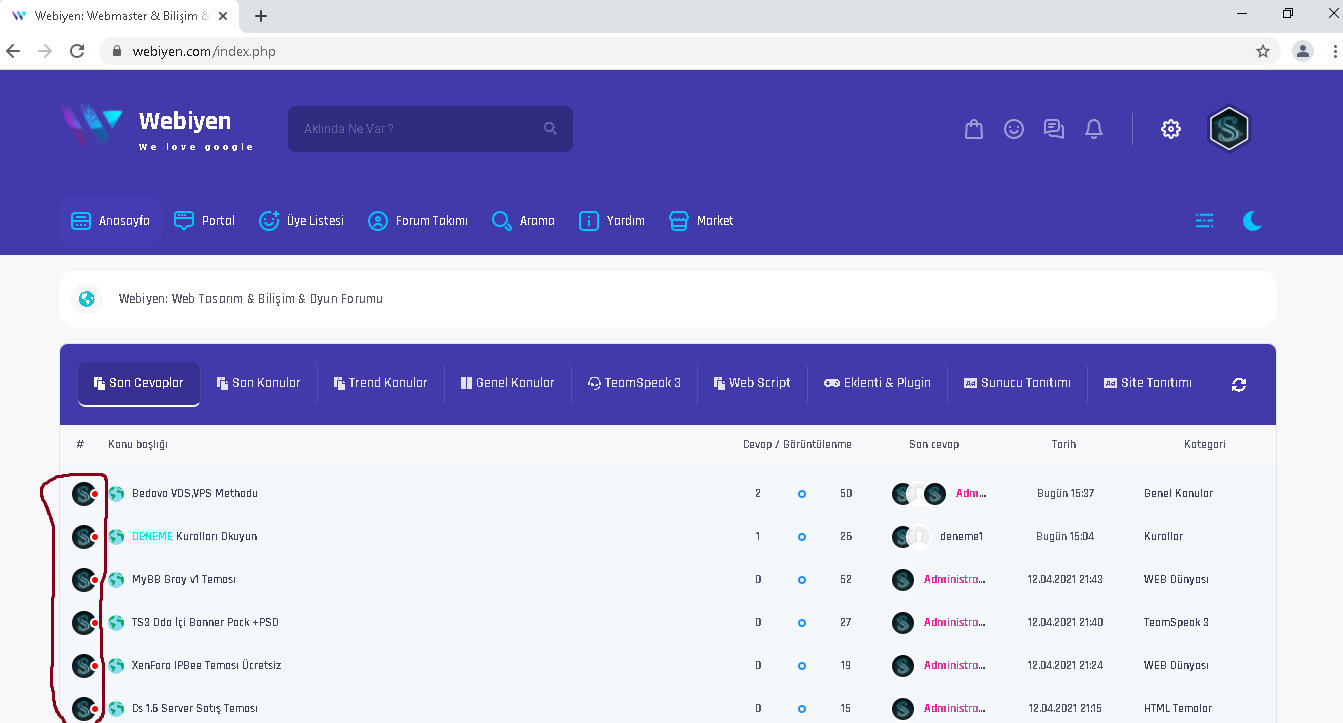Open Market in navigation
The image size is (1343, 723).
point(701,221)
